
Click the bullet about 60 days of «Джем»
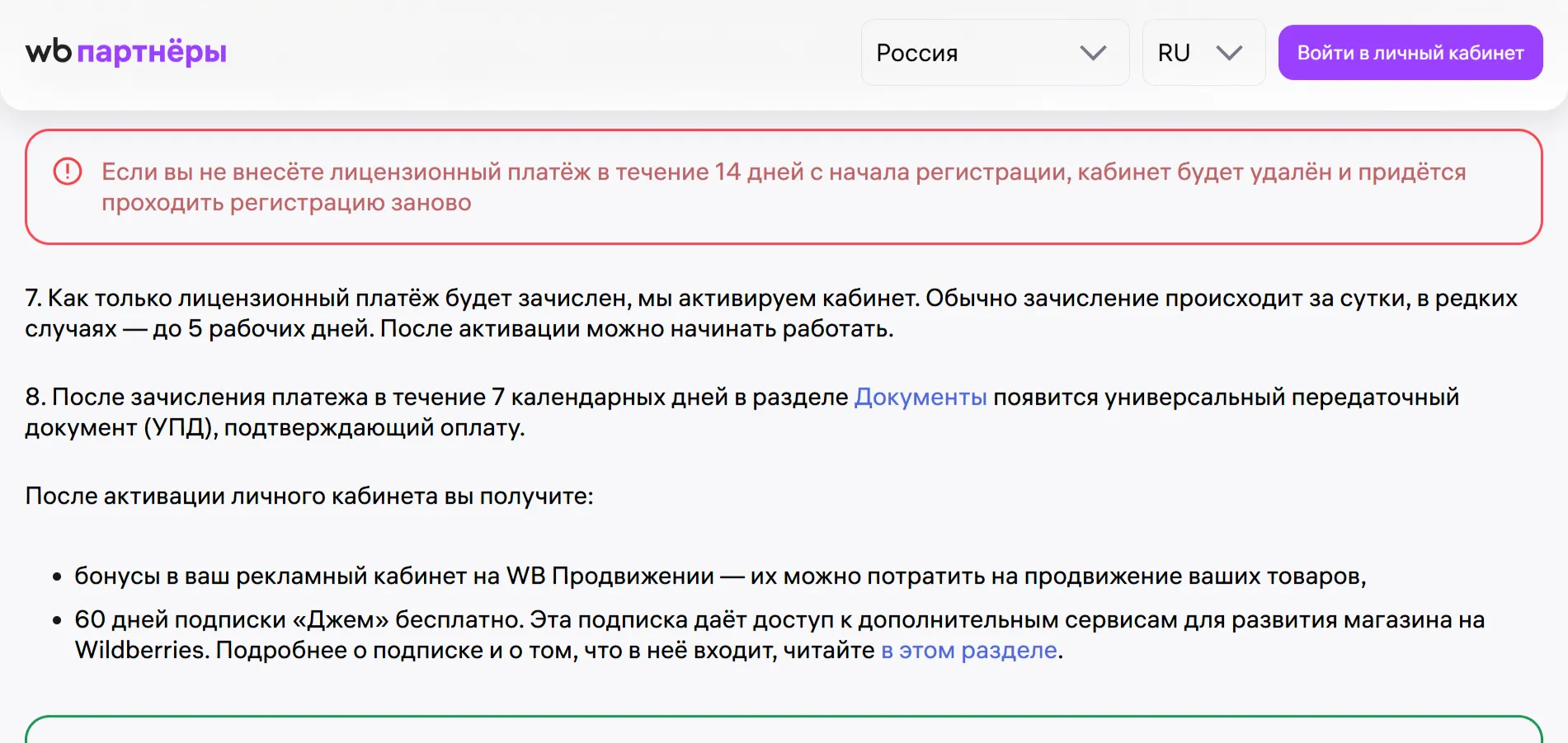pos(779,620)
